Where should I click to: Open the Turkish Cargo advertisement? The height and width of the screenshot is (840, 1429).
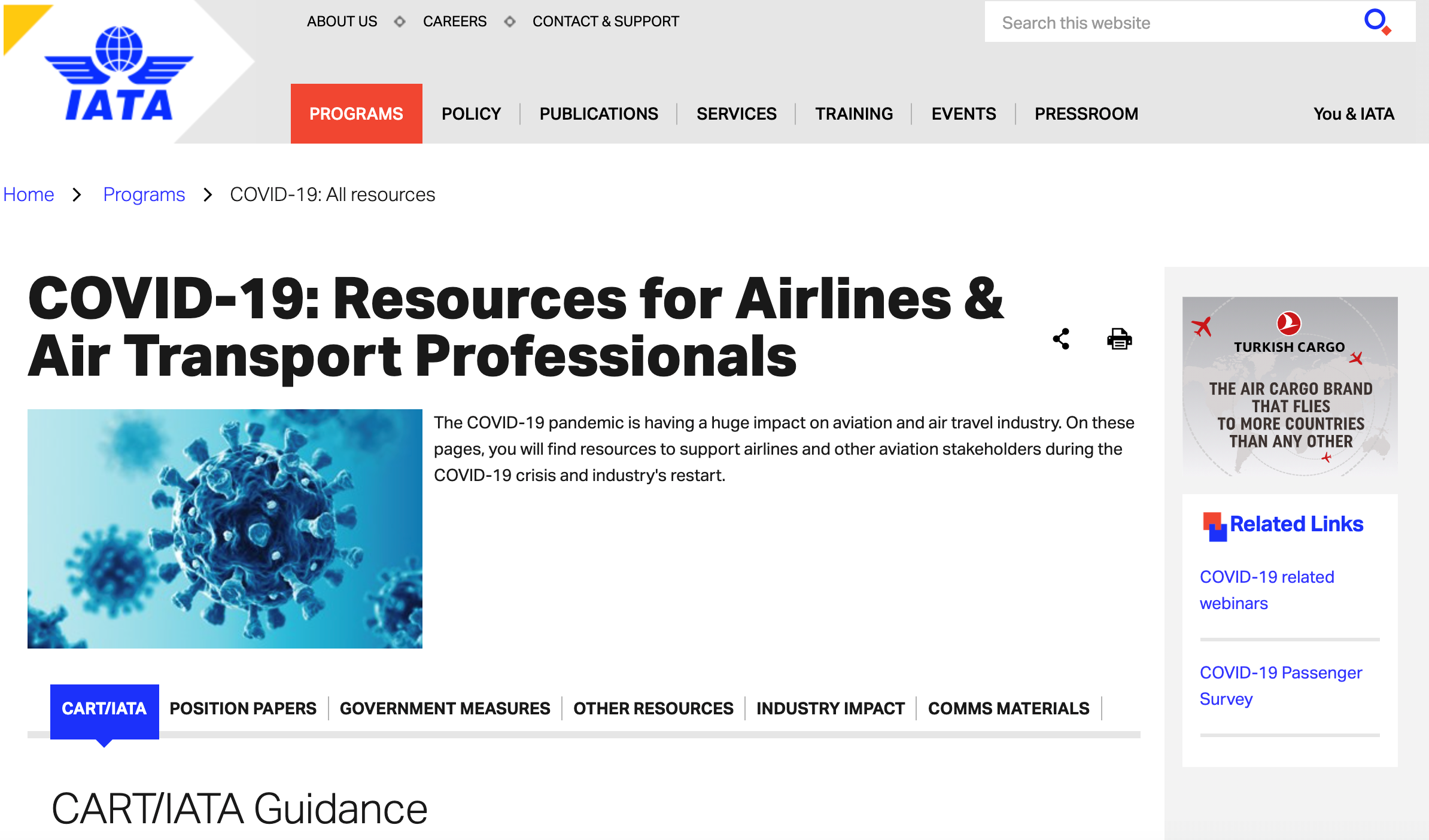click(x=1290, y=386)
